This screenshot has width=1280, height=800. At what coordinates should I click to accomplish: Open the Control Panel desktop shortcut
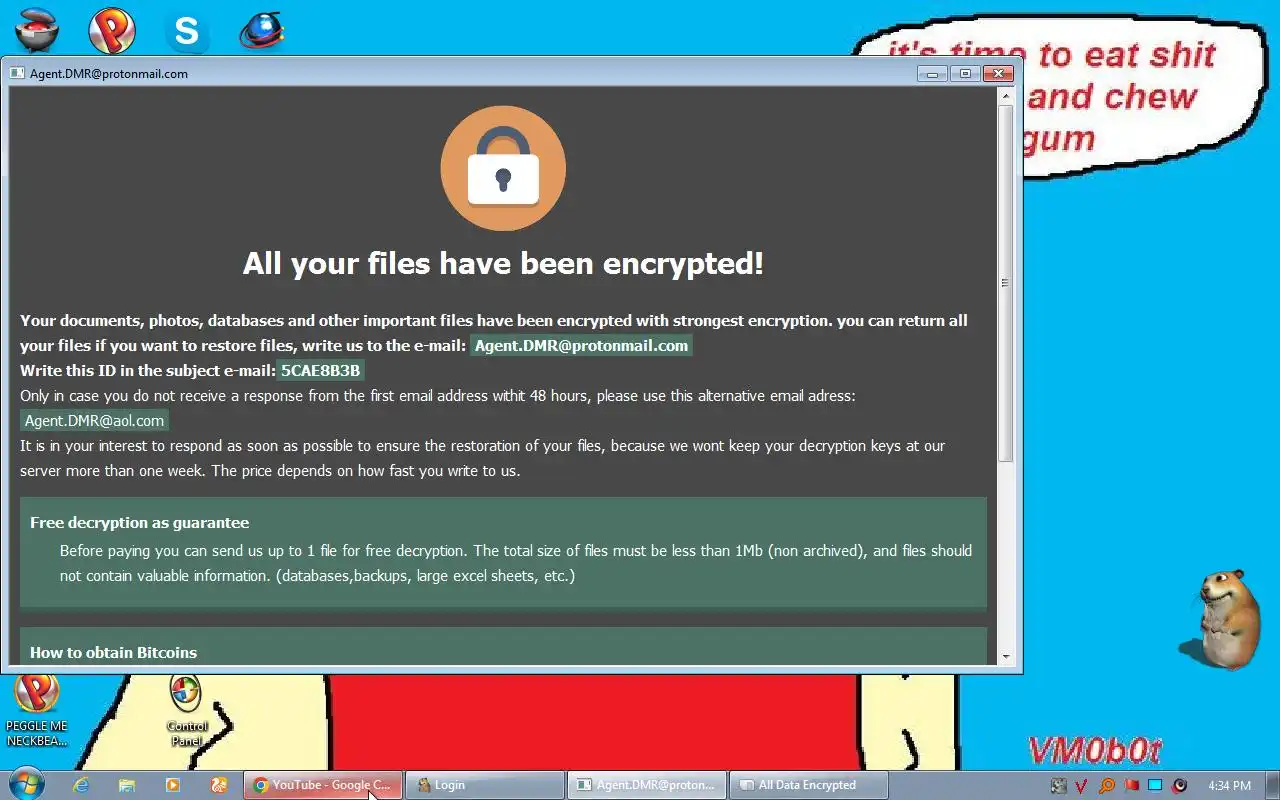point(186,710)
